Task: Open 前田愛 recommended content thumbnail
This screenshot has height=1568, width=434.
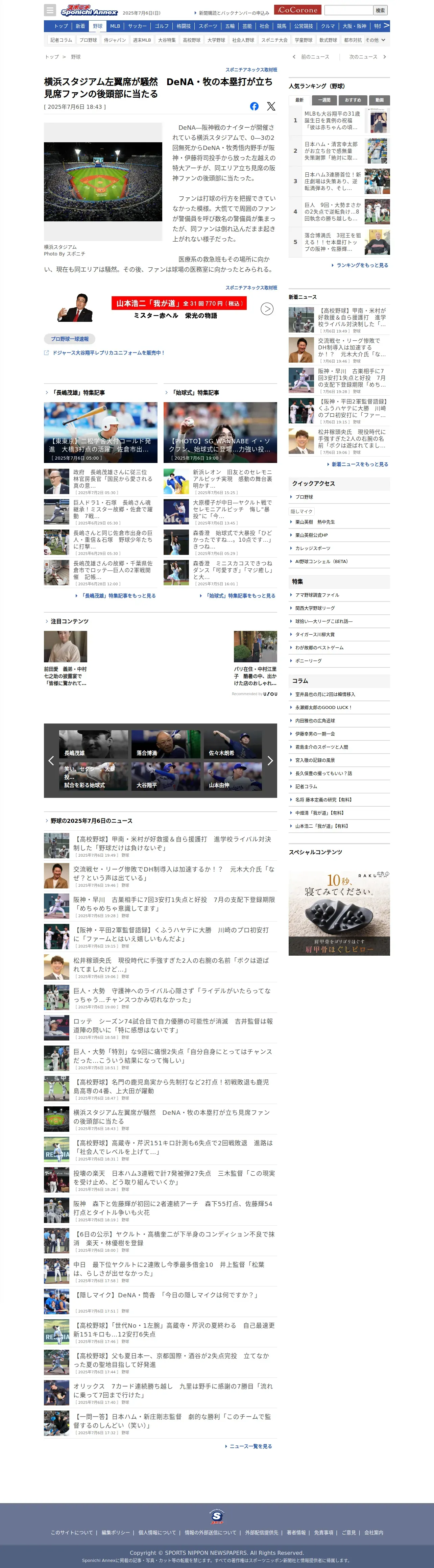Action: coord(65,646)
